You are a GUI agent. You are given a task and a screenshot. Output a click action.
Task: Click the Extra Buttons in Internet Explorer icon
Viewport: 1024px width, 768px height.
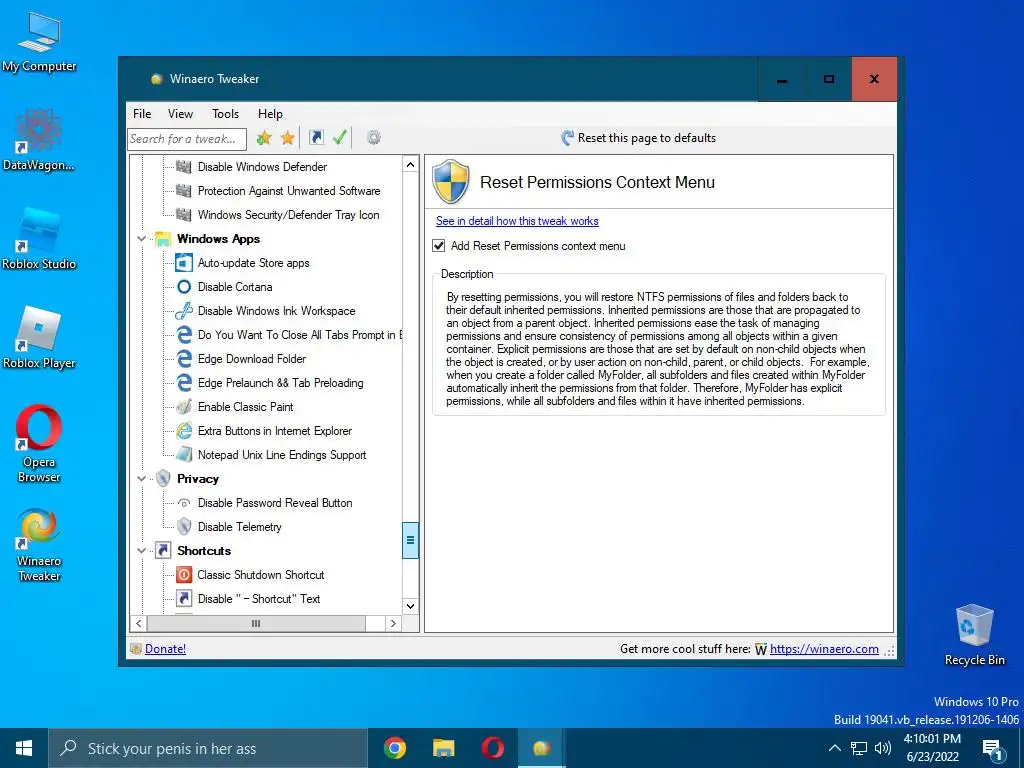[184, 430]
